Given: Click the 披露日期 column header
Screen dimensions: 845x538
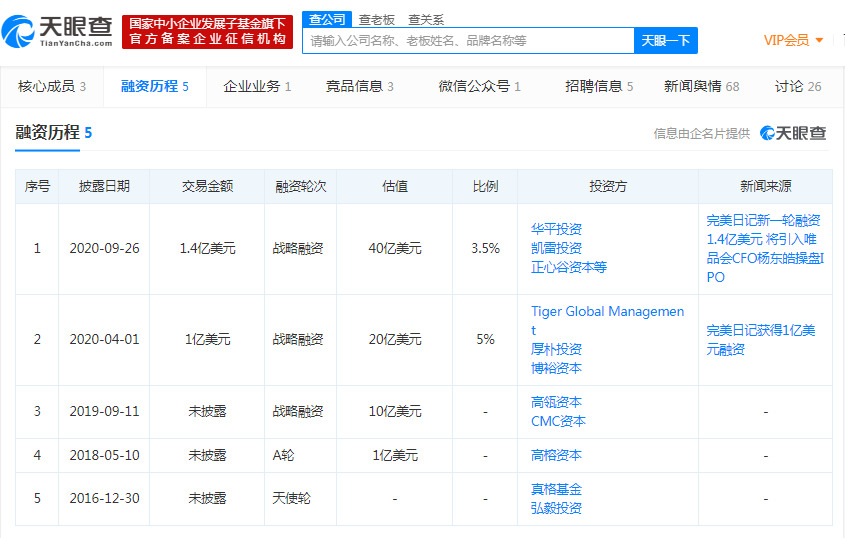Looking at the screenshot, I should coord(104,187).
